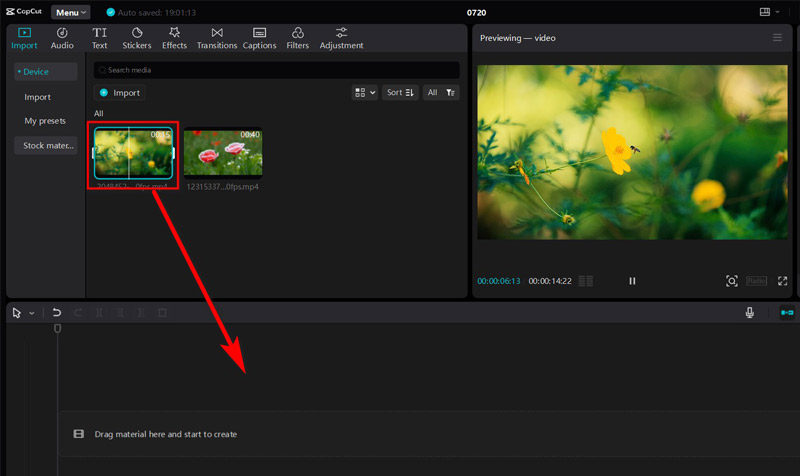Viewport: 800px width, 476px height.
Task: Click the filmstrip icon on empty track
Action: [x=79, y=434]
